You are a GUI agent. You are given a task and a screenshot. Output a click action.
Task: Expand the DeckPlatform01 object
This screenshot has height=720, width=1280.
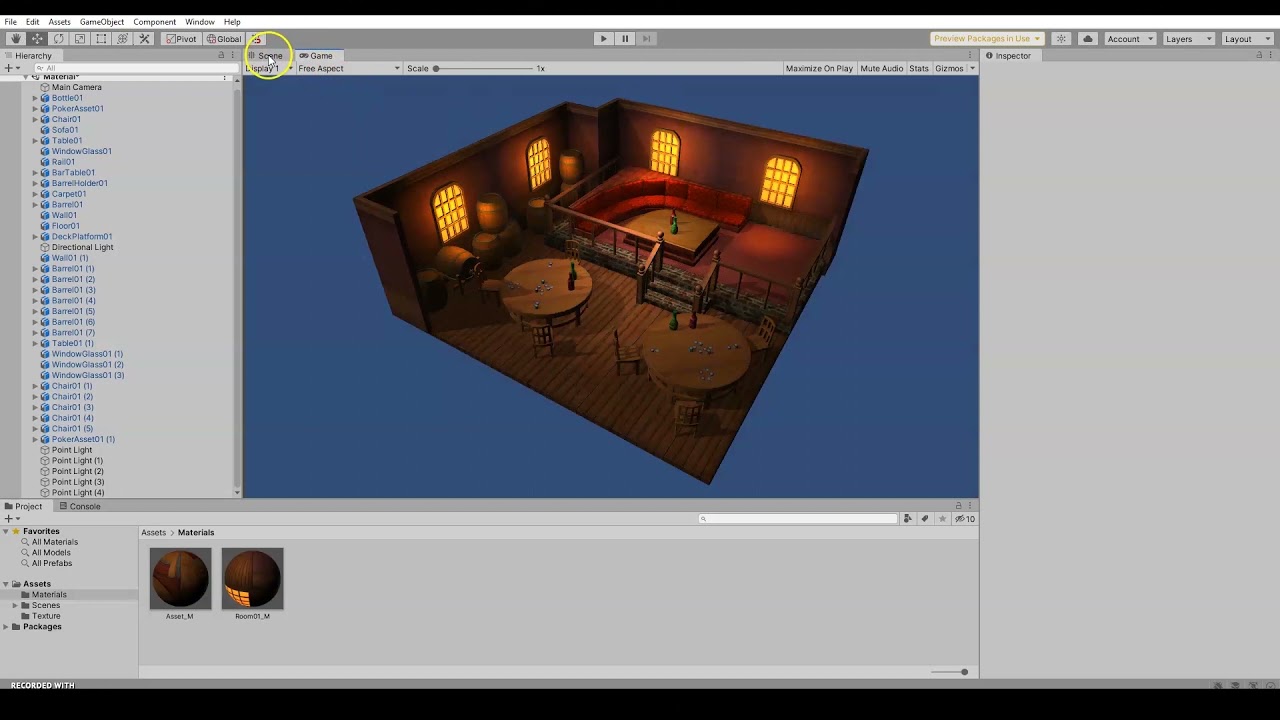click(x=35, y=237)
